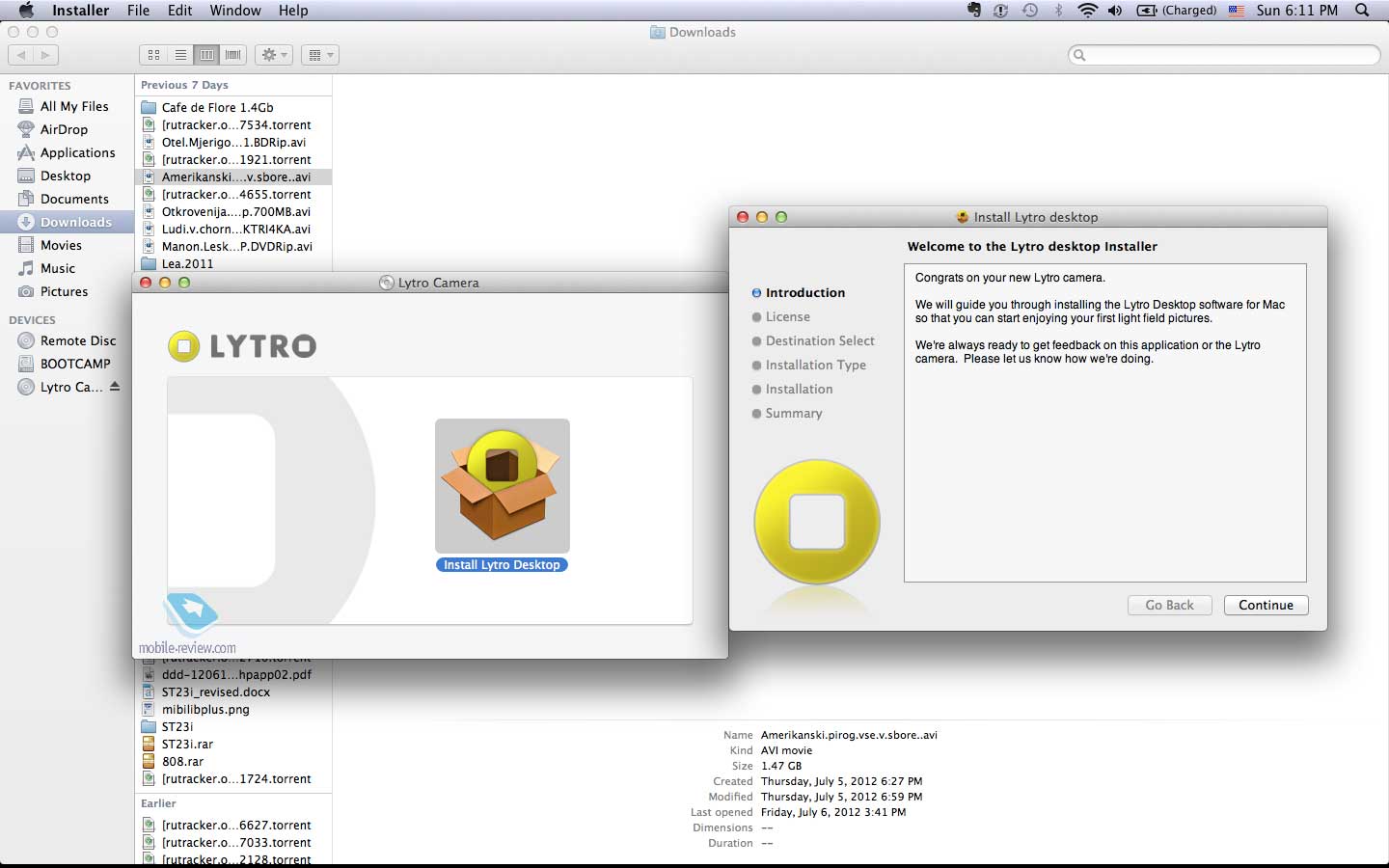Eject the Lytro Camera volume
This screenshot has width=1389, height=868.
115,386
